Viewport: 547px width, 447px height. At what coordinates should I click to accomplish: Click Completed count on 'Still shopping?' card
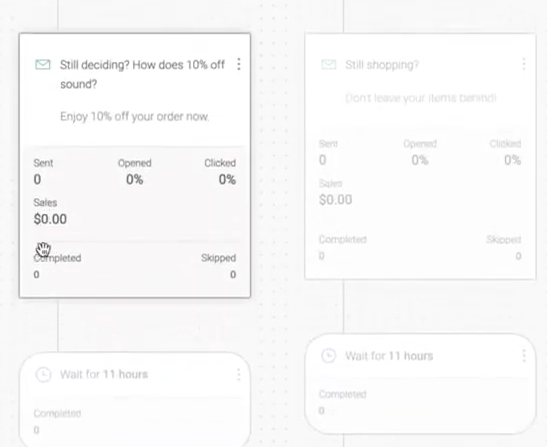tap(322, 256)
